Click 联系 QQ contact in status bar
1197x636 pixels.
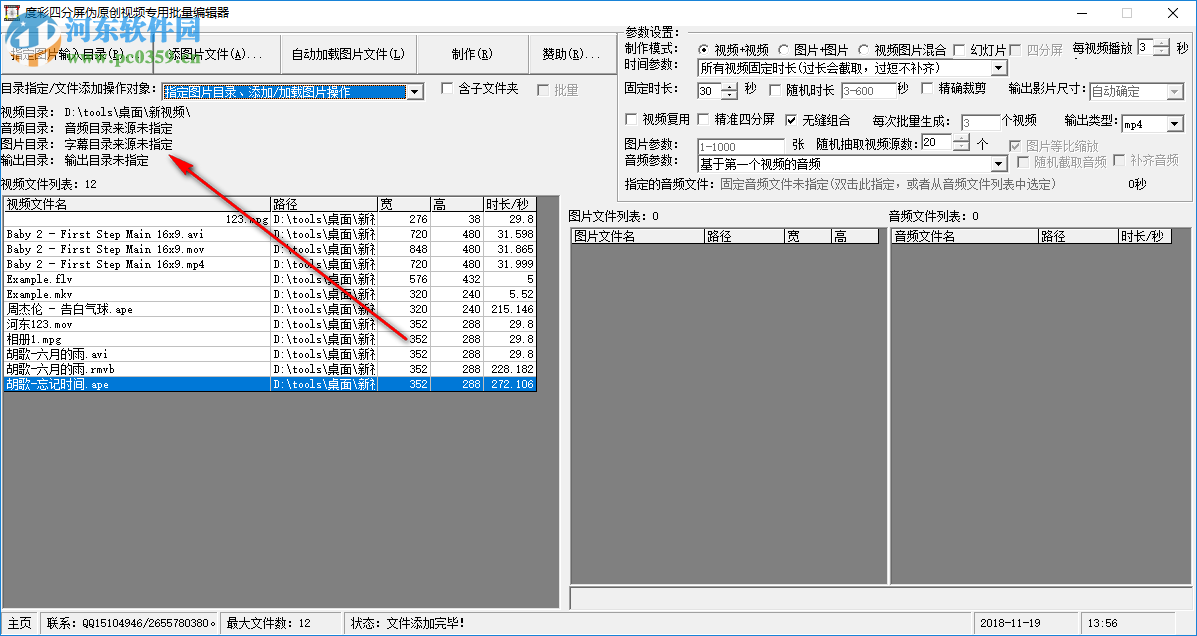(131, 623)
